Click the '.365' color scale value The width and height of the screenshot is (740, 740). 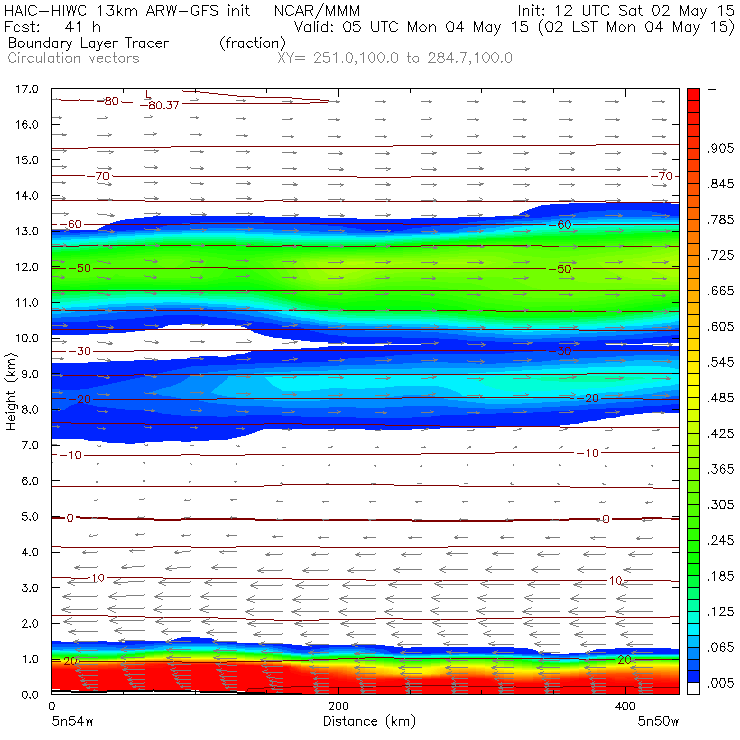[720, 469]
